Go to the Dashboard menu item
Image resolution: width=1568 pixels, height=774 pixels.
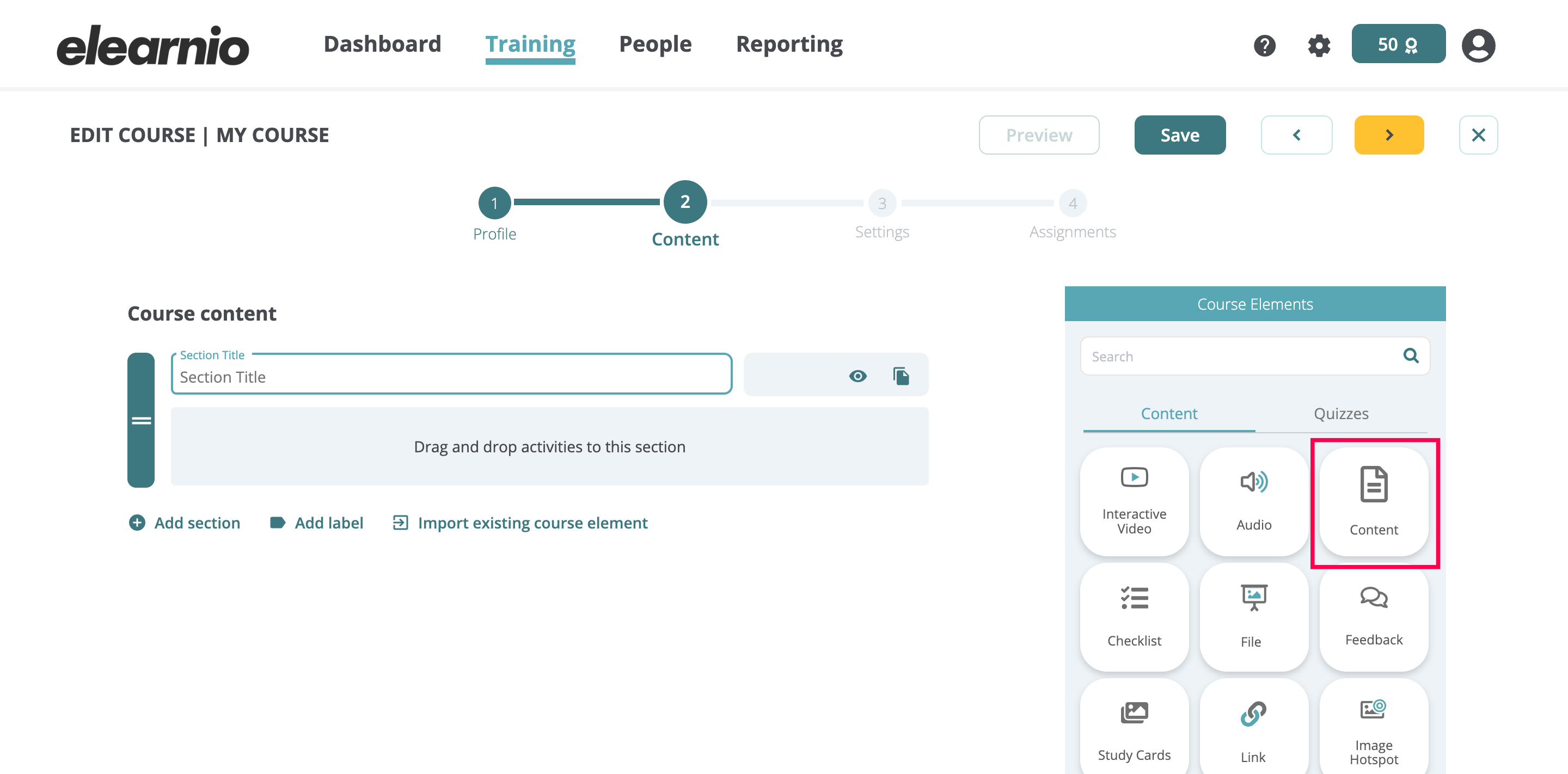382,44
